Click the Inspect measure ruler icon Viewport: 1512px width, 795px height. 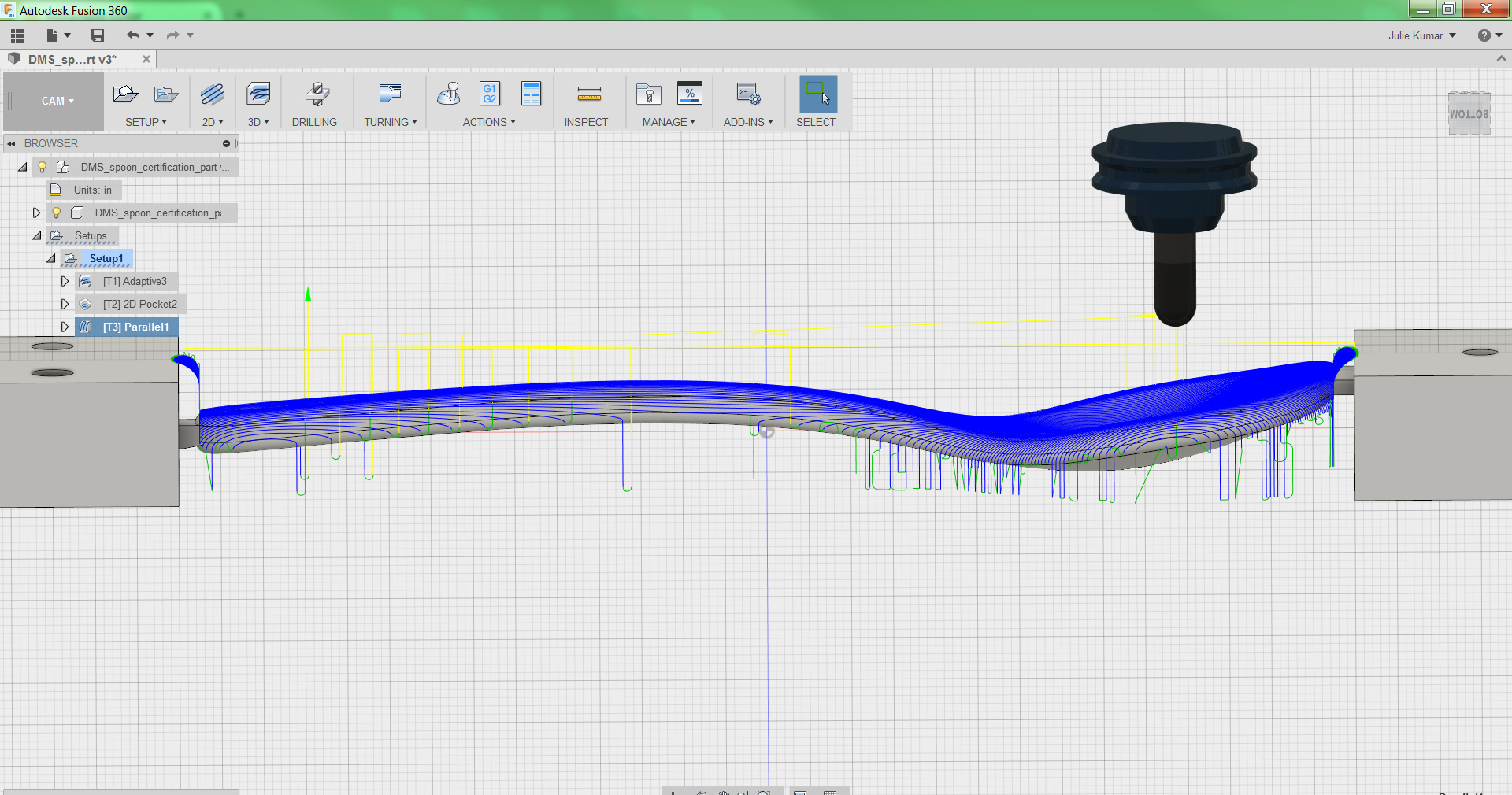589,95
